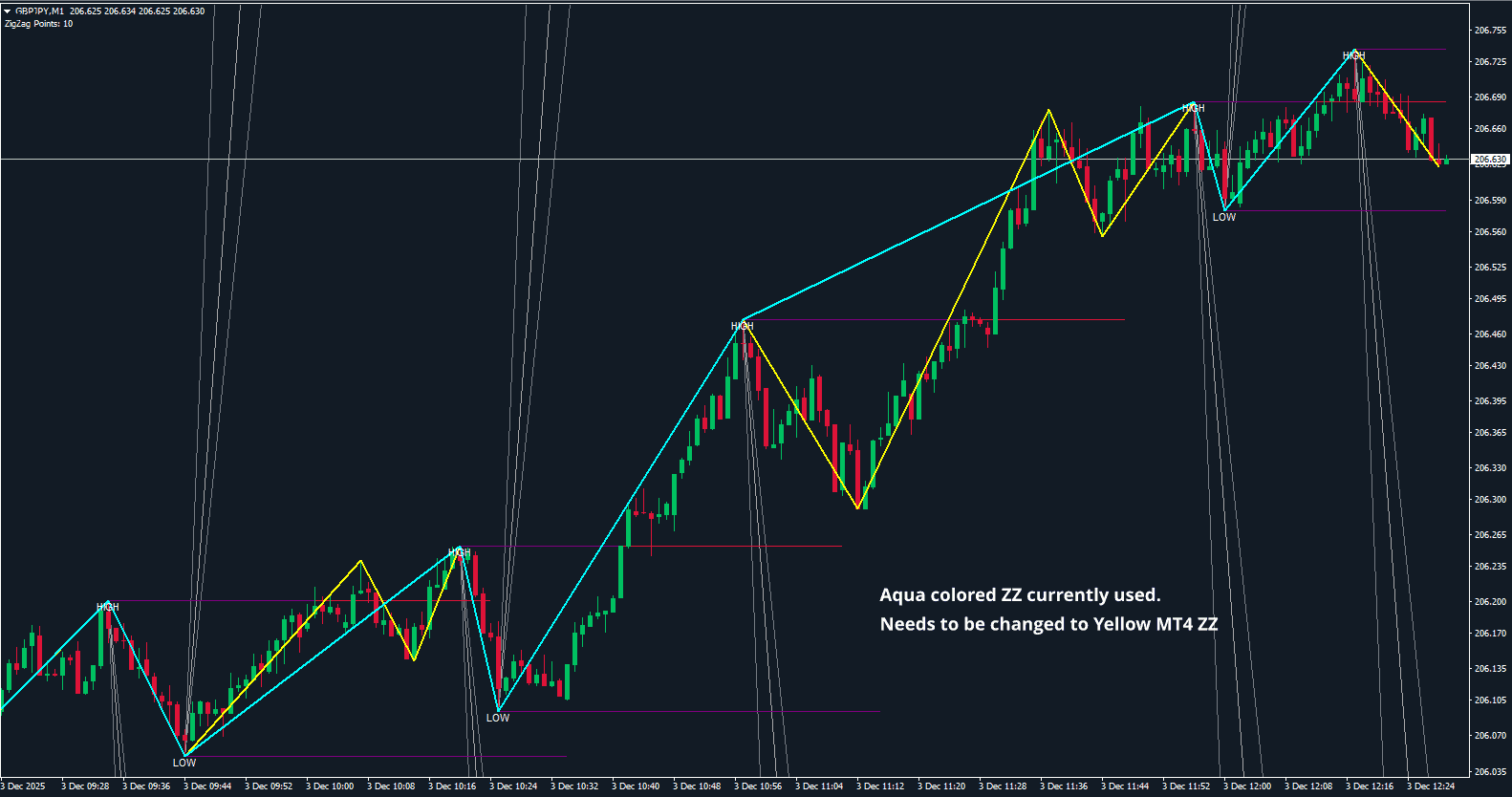Click the '3 Dec 10:40' time label
1512x797 pixels.
(x=636, y=786)
